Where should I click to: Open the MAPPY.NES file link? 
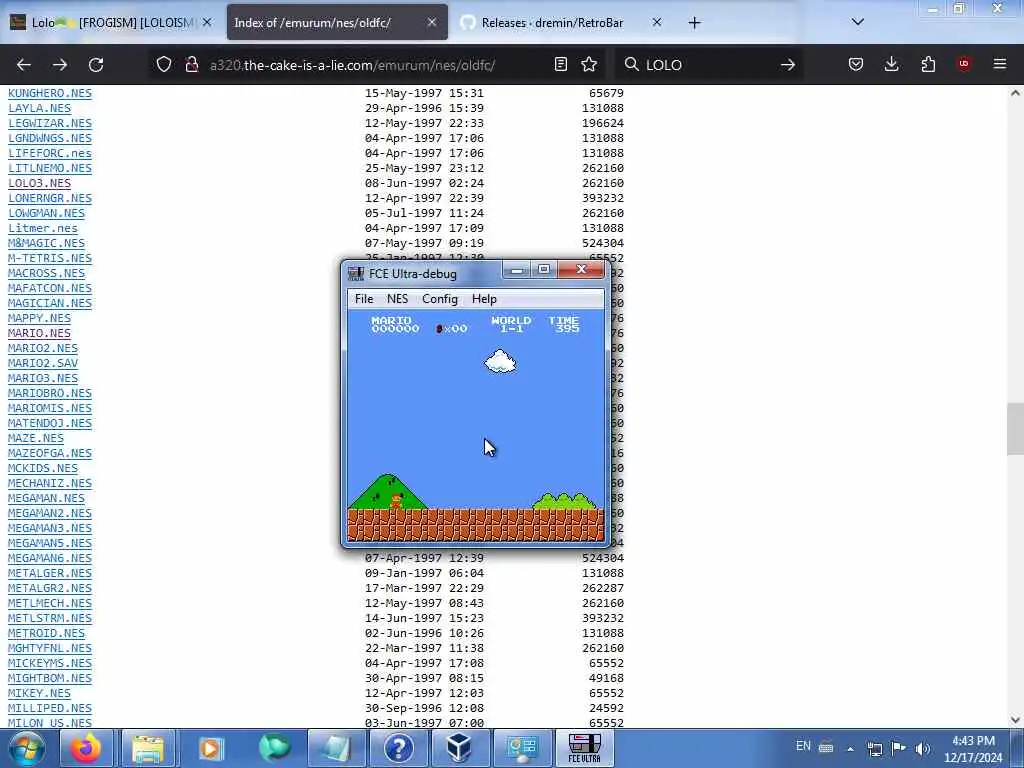39,318
